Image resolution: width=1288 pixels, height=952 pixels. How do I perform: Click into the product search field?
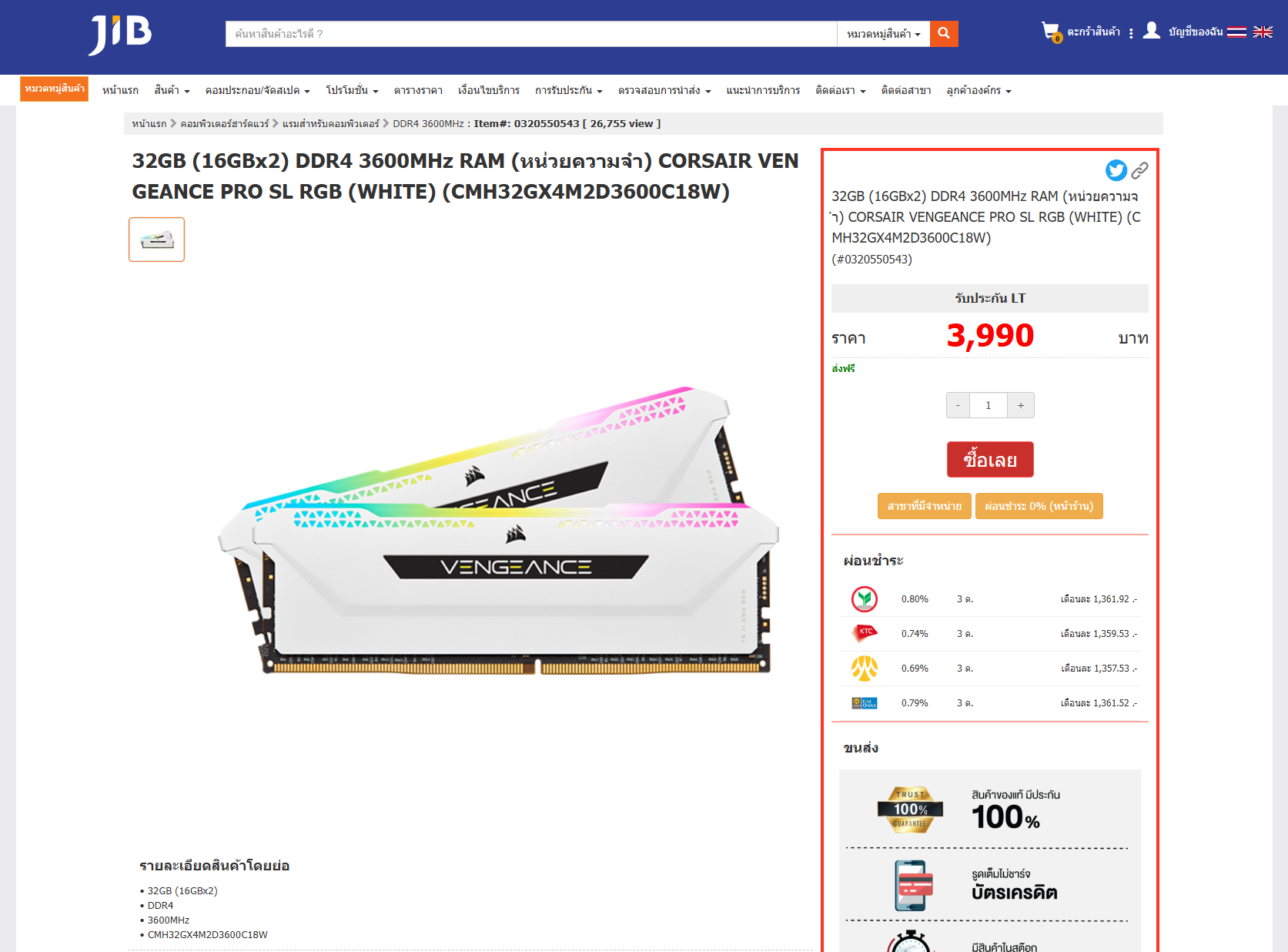tap(531, 34)
